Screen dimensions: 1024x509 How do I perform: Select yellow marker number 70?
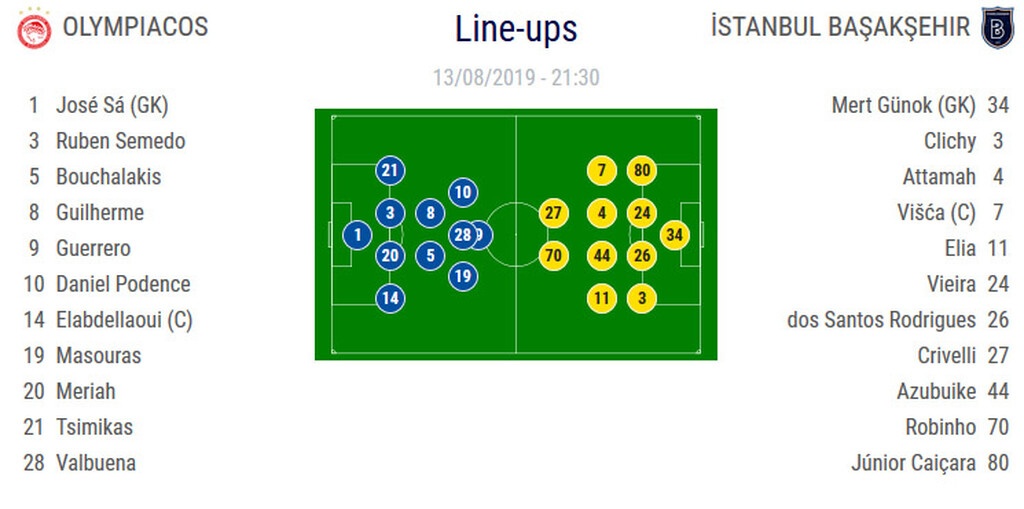[x=553, y=255]
